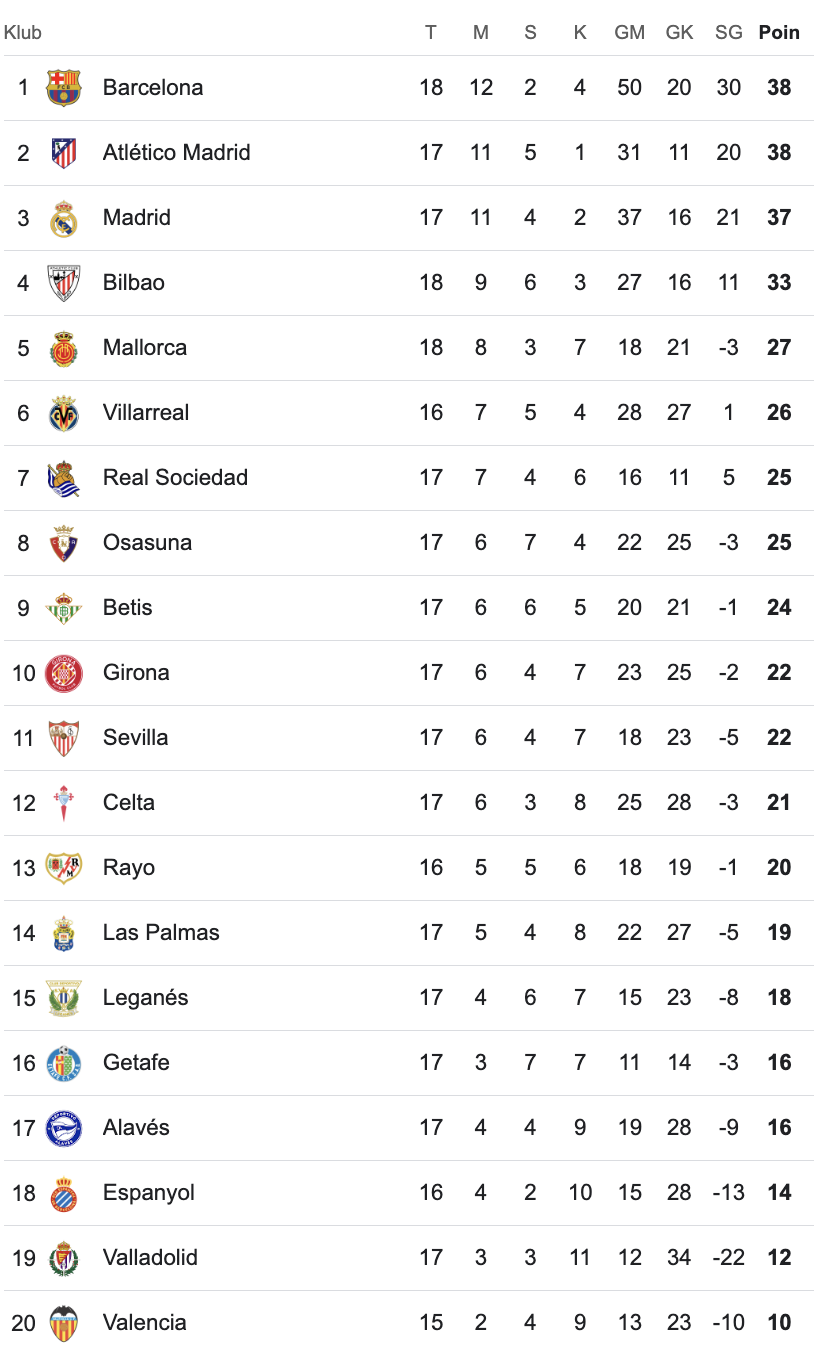Click the Klub column header
Screen dimensions: 814x1366
[23, 32]
